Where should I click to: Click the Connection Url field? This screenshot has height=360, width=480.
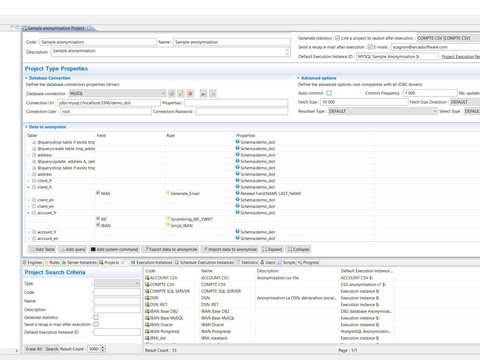109,103
